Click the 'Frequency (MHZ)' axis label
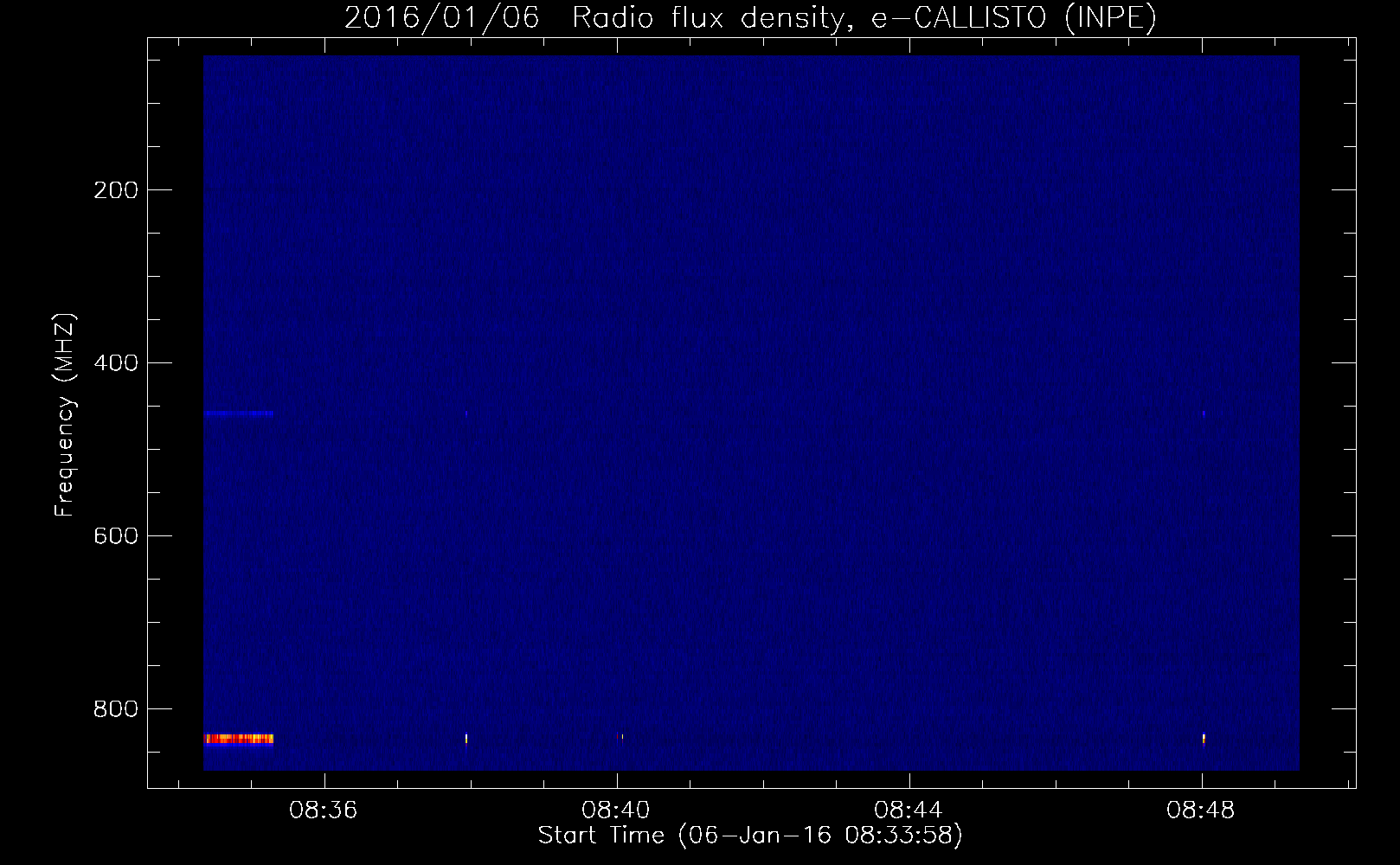Image resolution: width=1400 pixels, height=865 pixels. coord(65,415)
